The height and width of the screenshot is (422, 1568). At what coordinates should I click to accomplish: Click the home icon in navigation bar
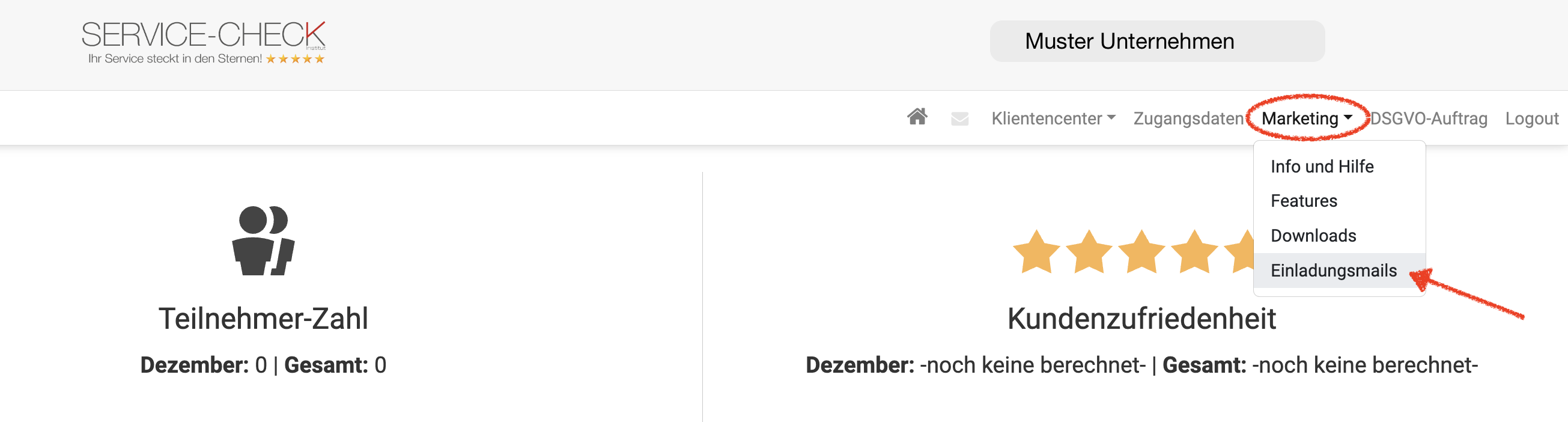coord(917,117)
